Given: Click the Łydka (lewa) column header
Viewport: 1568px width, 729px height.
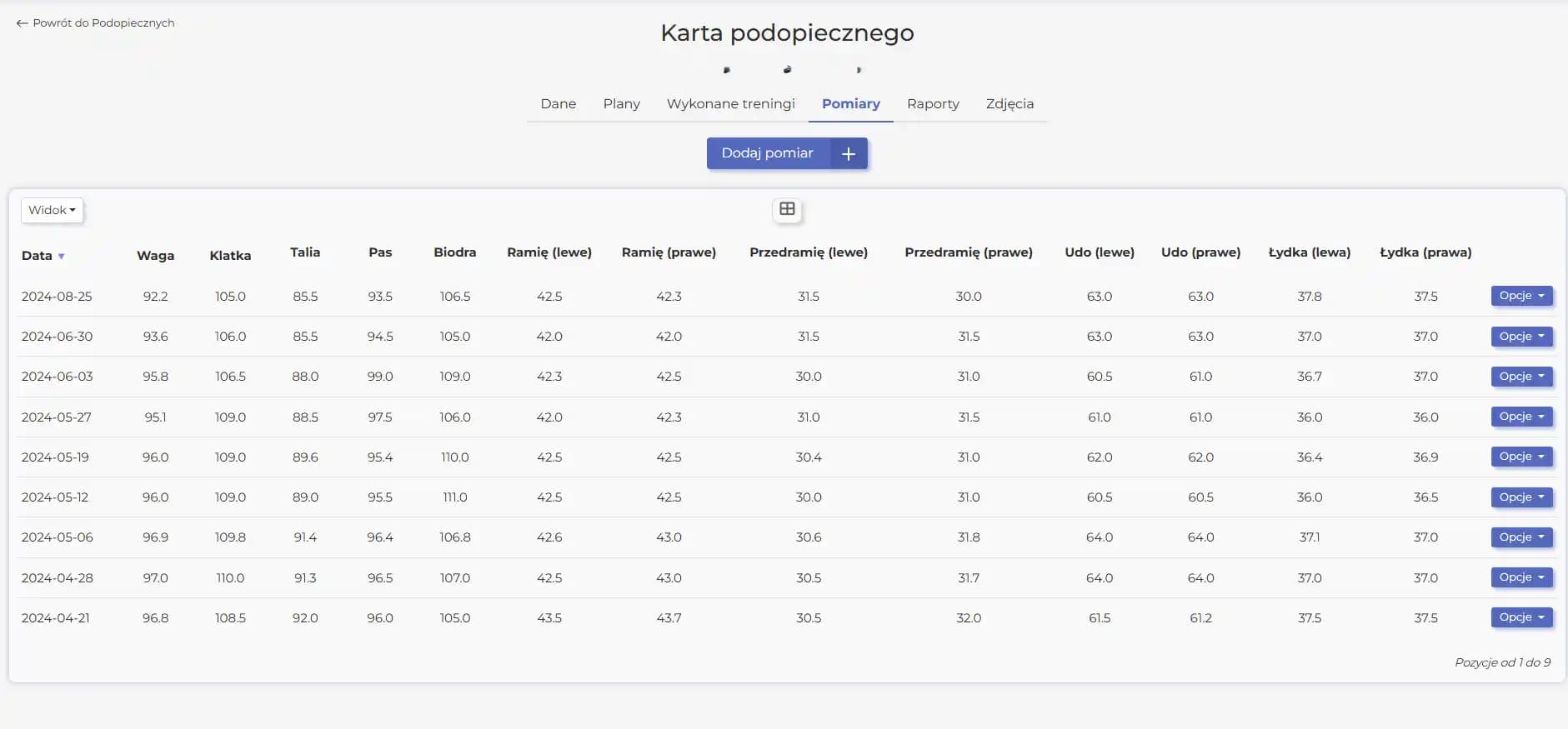Looking at the screenshot, I should [1310, 252].
